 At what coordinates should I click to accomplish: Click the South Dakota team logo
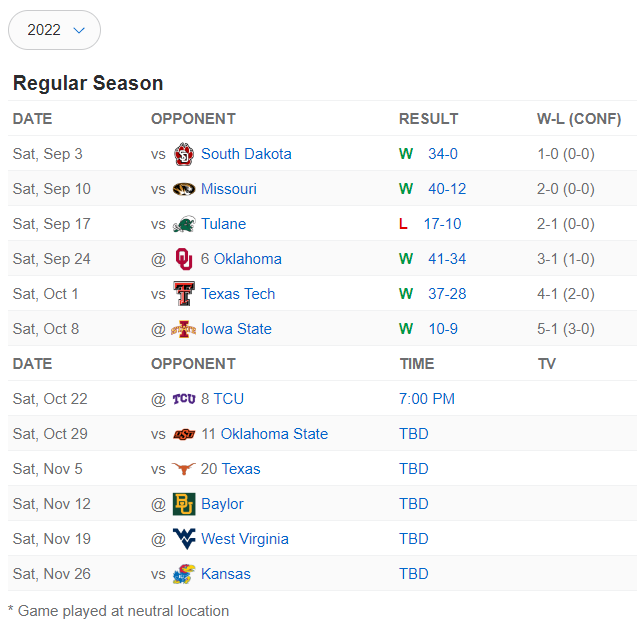coord(184,154)
